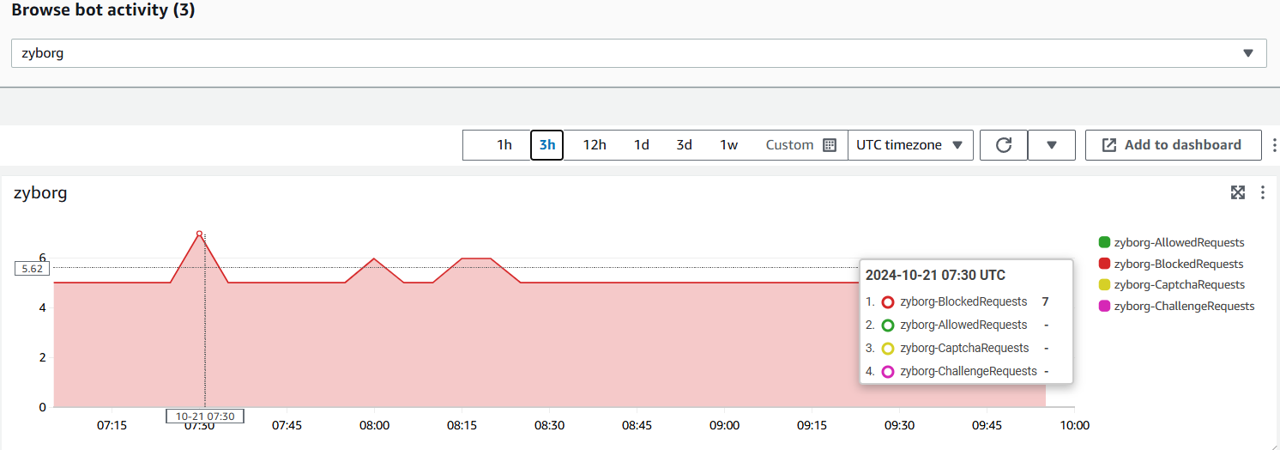Switch to the 1d time range
This screenshot has height=450, width=1280.
pyautogui.click(x=641, y=145)
